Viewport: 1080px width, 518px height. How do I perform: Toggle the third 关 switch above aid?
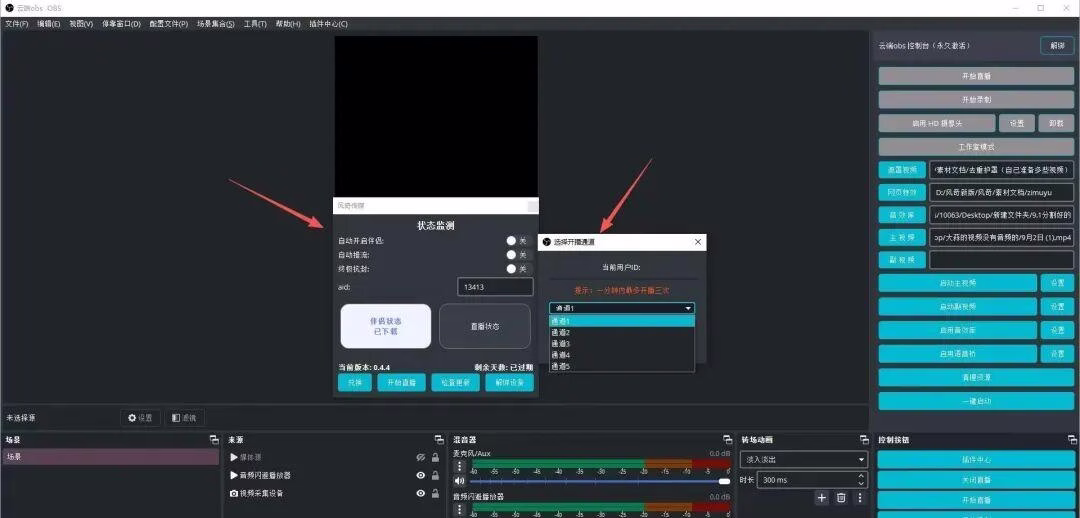tap(516, 269)
